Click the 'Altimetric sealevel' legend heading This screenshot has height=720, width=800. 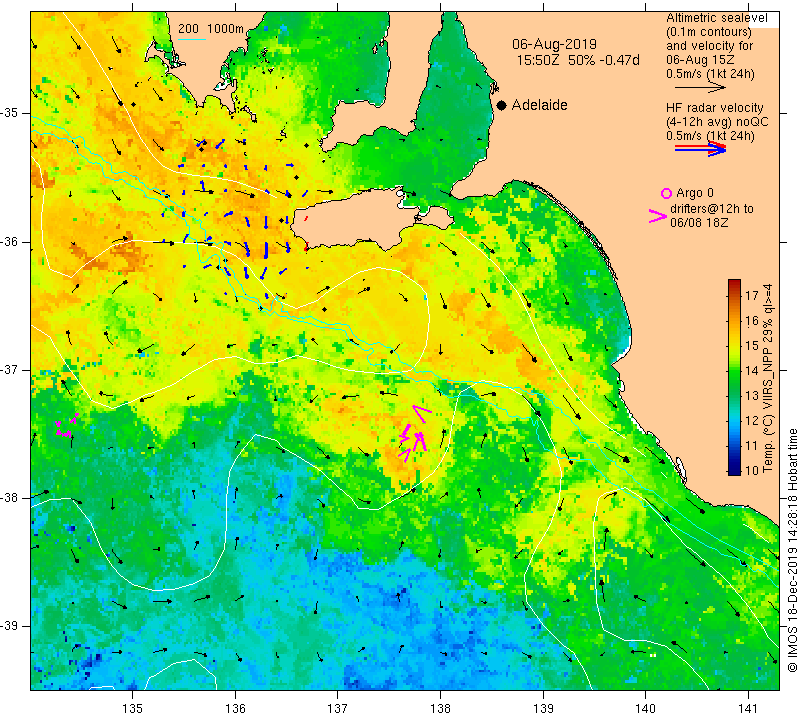pyautogui.click(x=716, y=18)
